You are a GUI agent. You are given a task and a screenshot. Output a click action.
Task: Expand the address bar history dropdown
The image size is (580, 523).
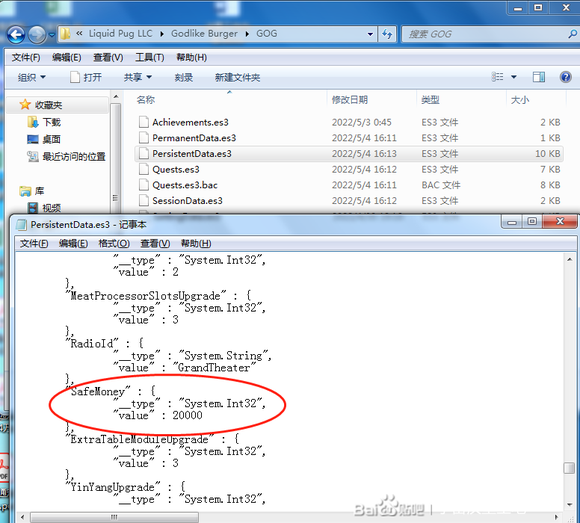370,34
